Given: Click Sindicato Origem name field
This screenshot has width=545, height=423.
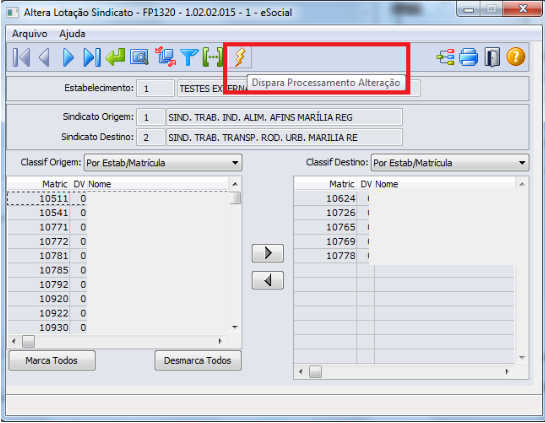Looking at the screenshot, I should click(x=284, y=117).
